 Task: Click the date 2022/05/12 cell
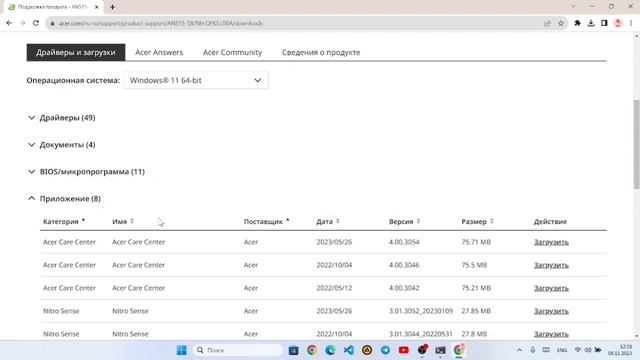click(334, 288)
